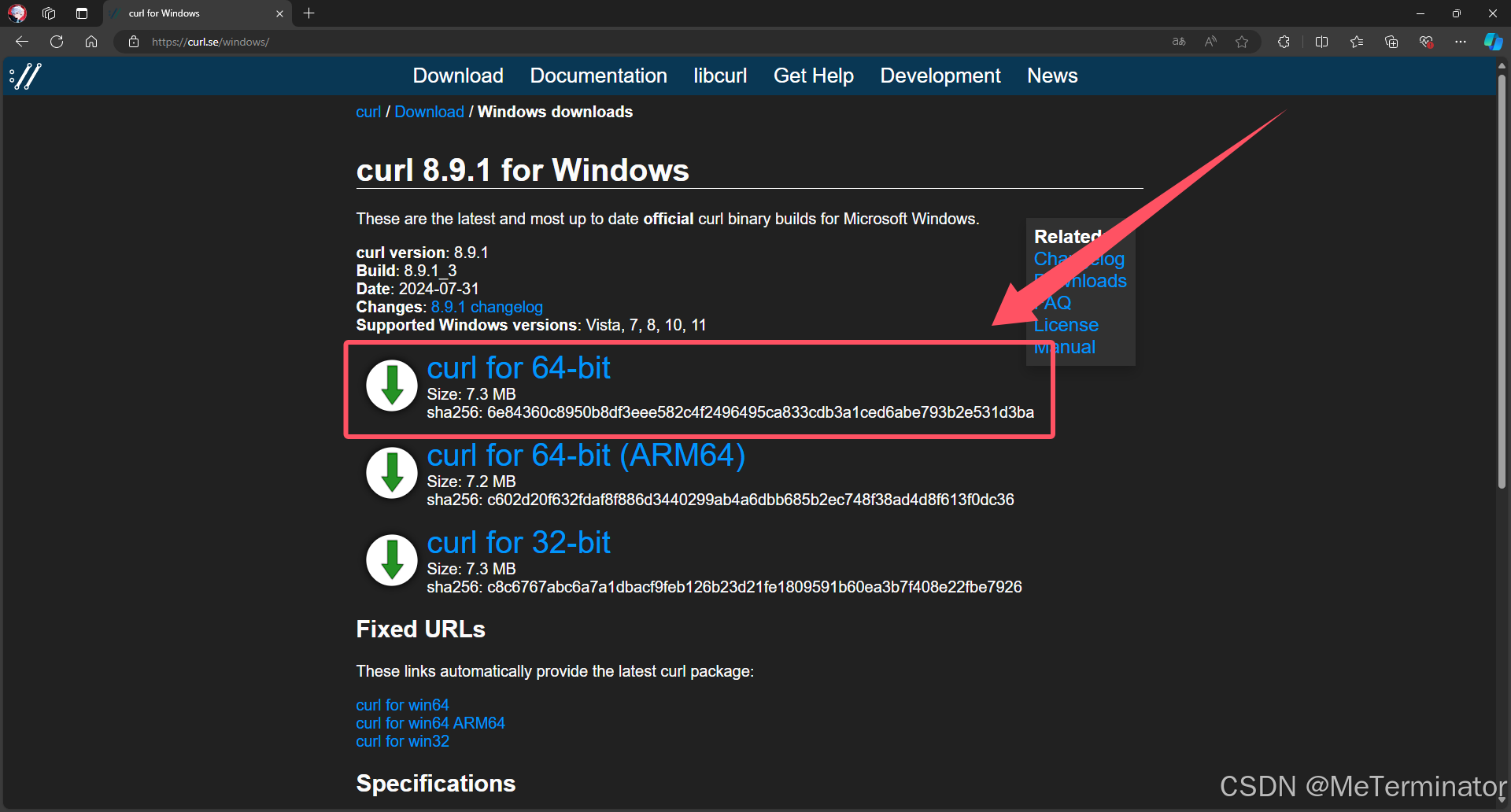Image resolution: width=1511 pixels, height=812 pixels.
Task: Click green download arrow for curl 32-bit
Action: (391, 560)
